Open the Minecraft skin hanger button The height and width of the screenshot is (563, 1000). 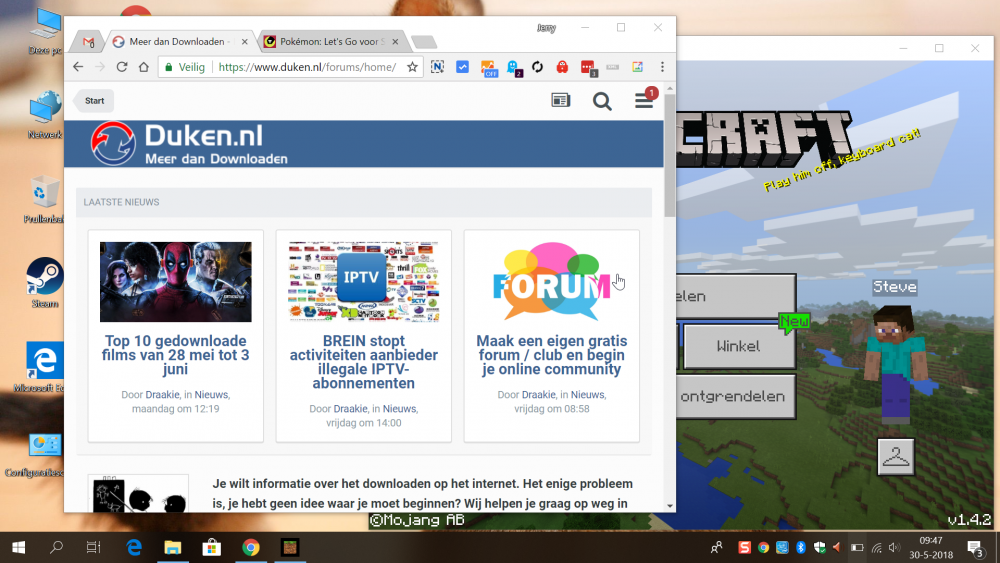coord(896,456)
